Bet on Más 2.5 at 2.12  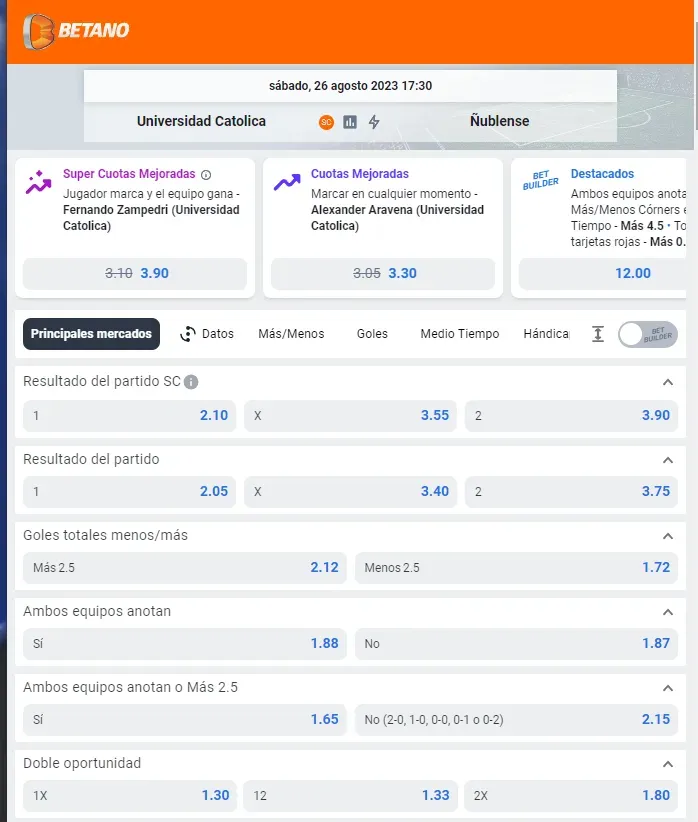coord(185,568)
